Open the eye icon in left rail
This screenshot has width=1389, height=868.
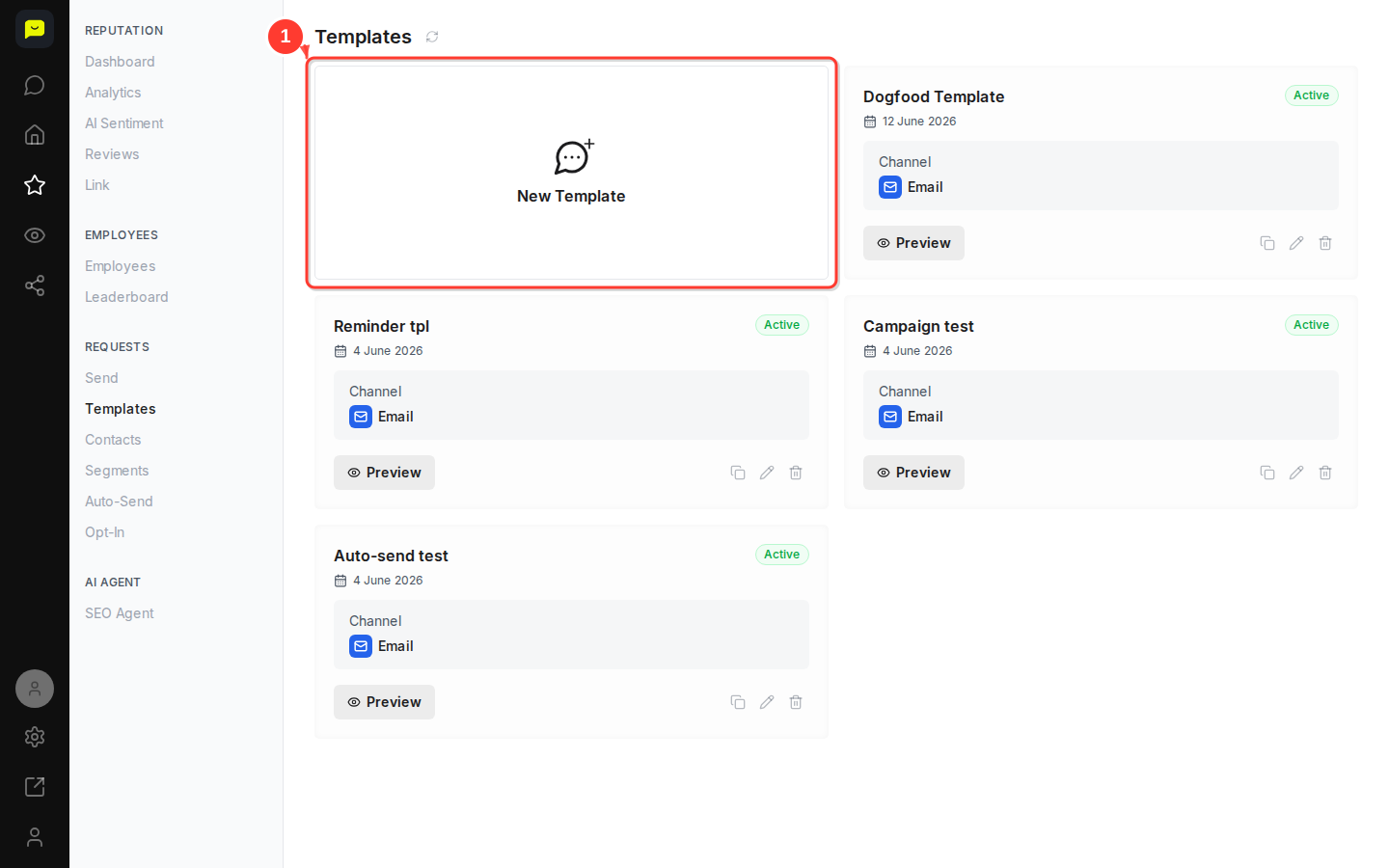[x=35, y=235]
